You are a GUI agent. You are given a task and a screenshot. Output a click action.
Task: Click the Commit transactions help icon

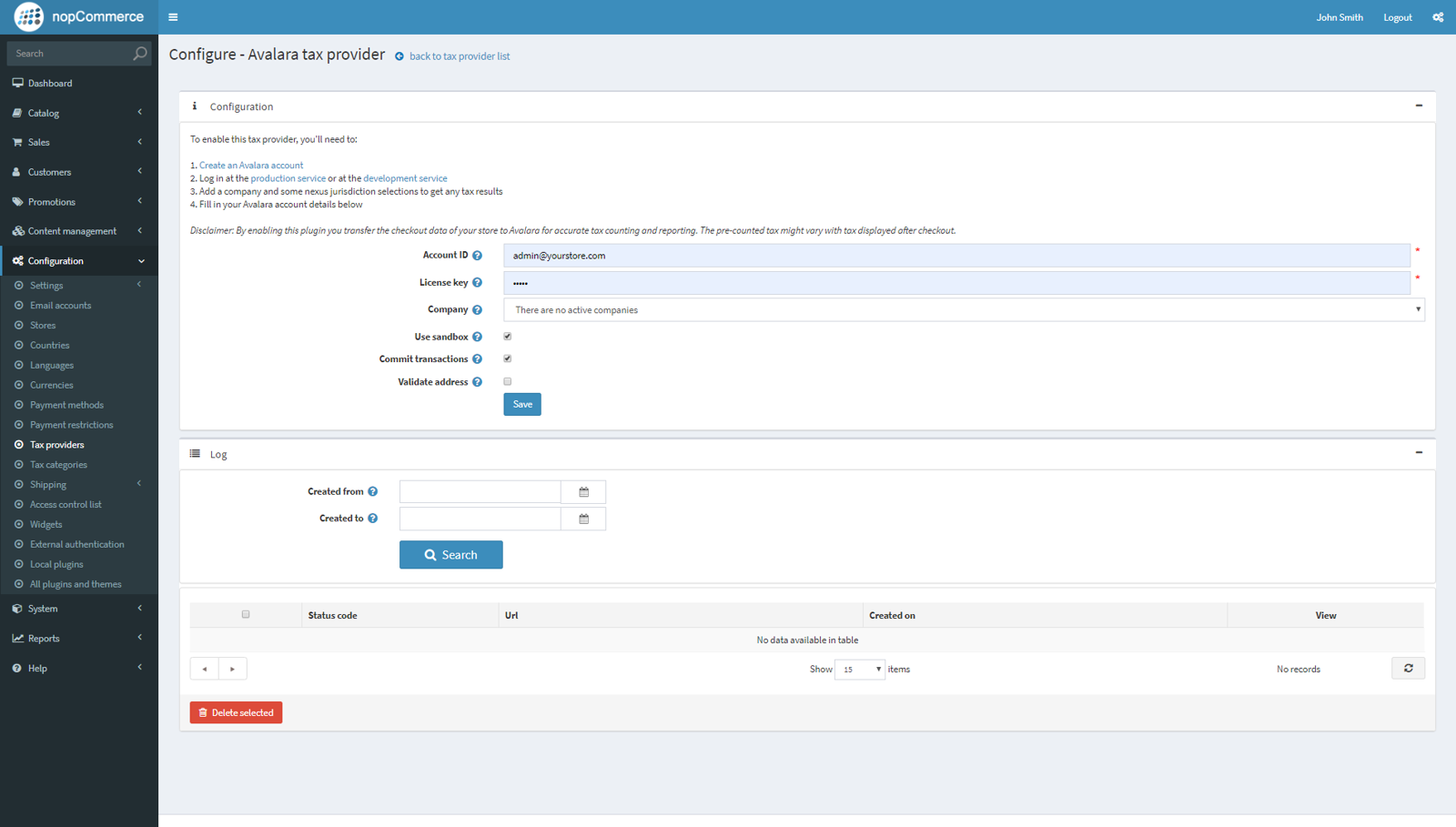(x=477, y=359)
